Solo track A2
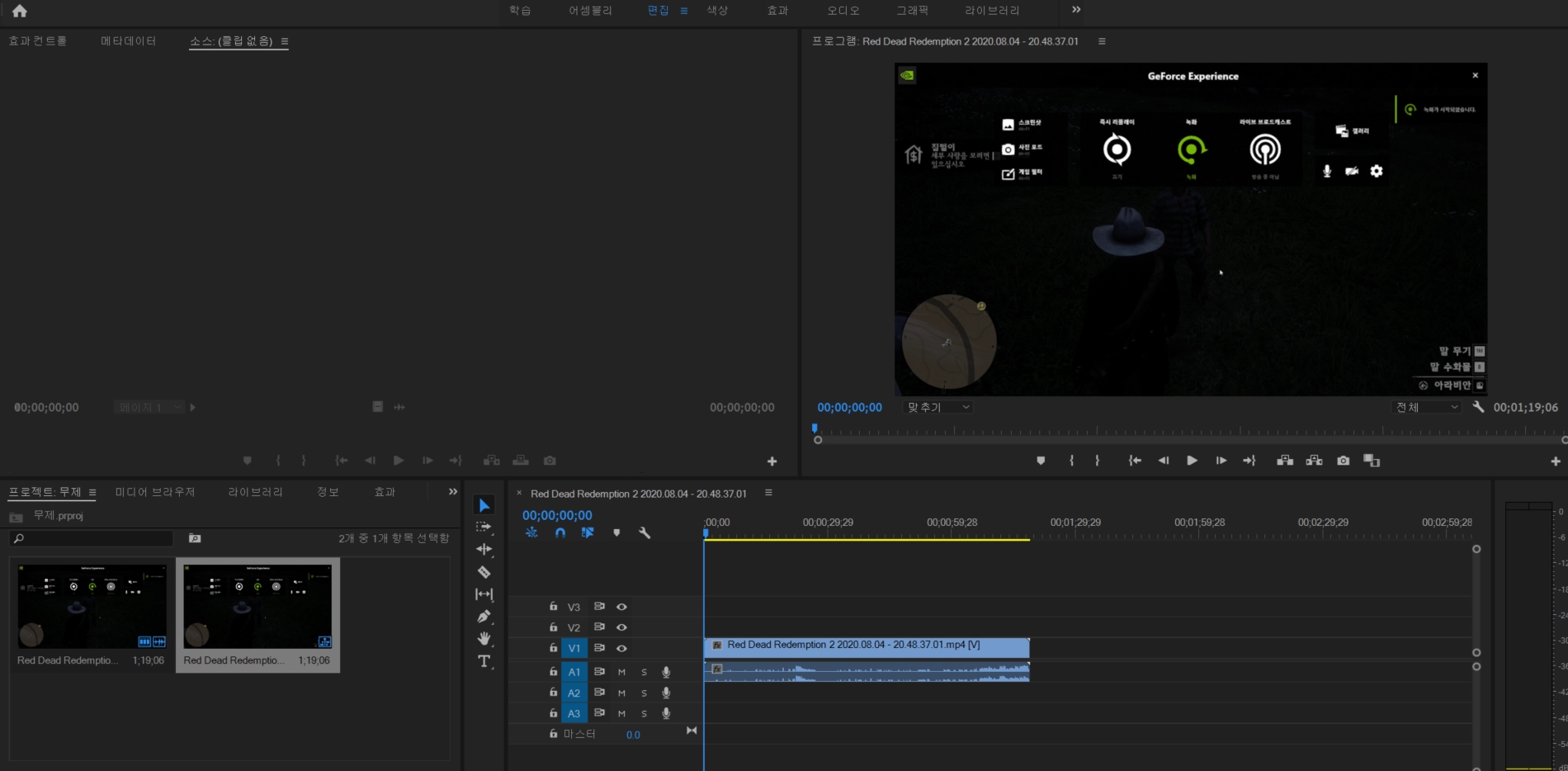The width and height of the screenshot is (1568, 771). point(644,693)
